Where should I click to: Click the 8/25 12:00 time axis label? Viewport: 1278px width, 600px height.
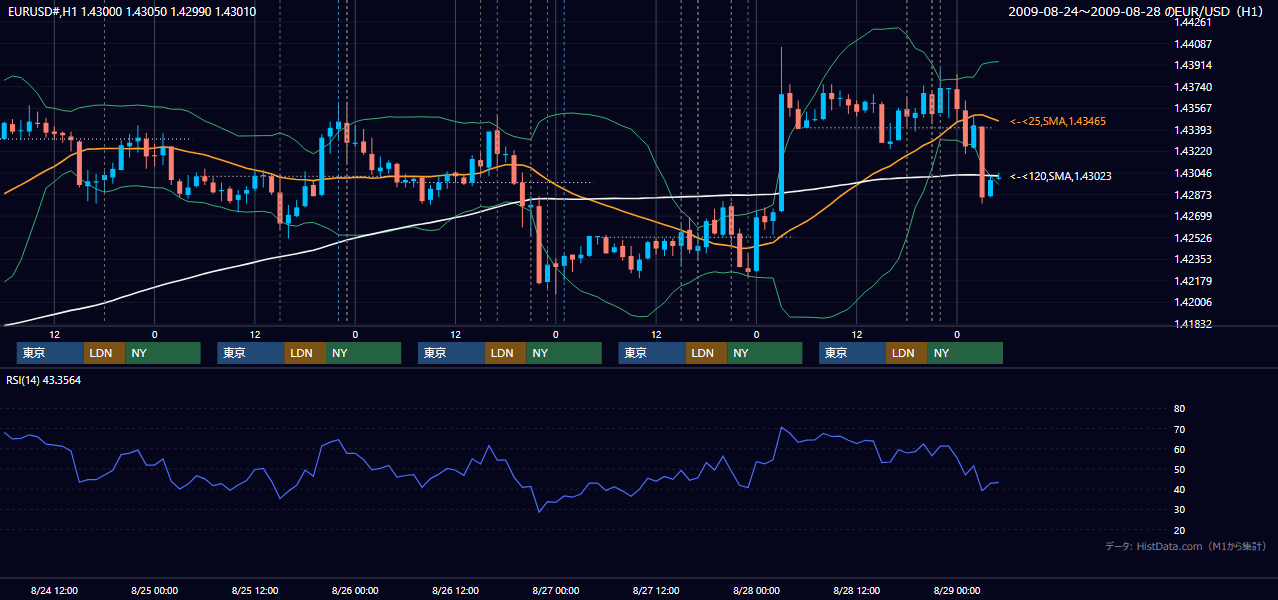(255, 590)
